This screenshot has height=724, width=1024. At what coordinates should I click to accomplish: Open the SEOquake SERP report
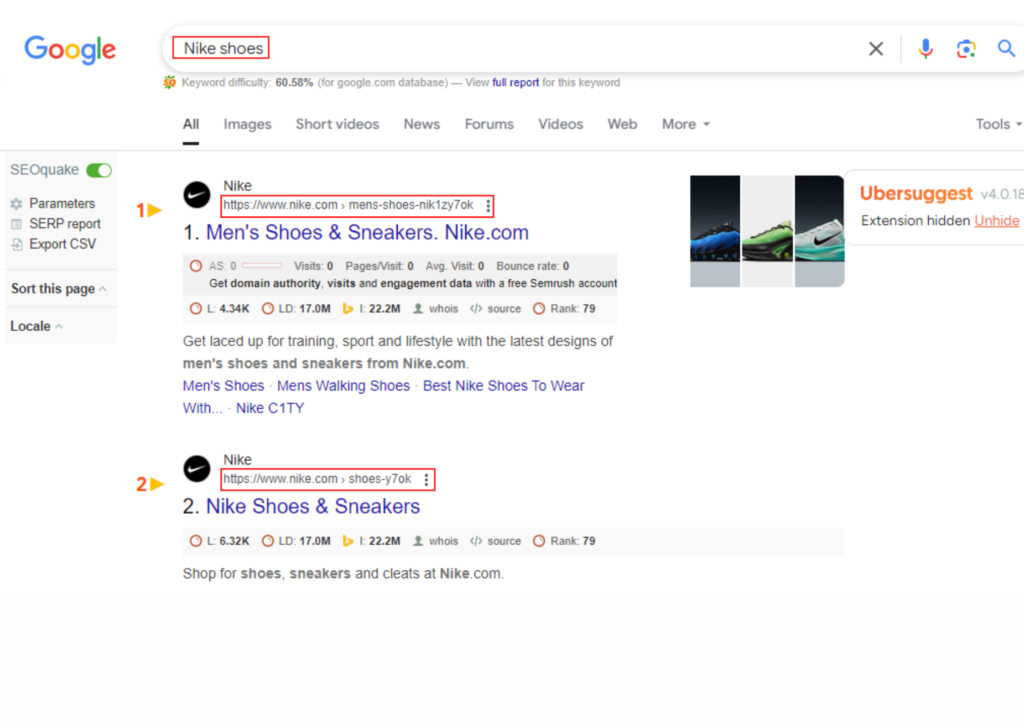coord(64,224)
